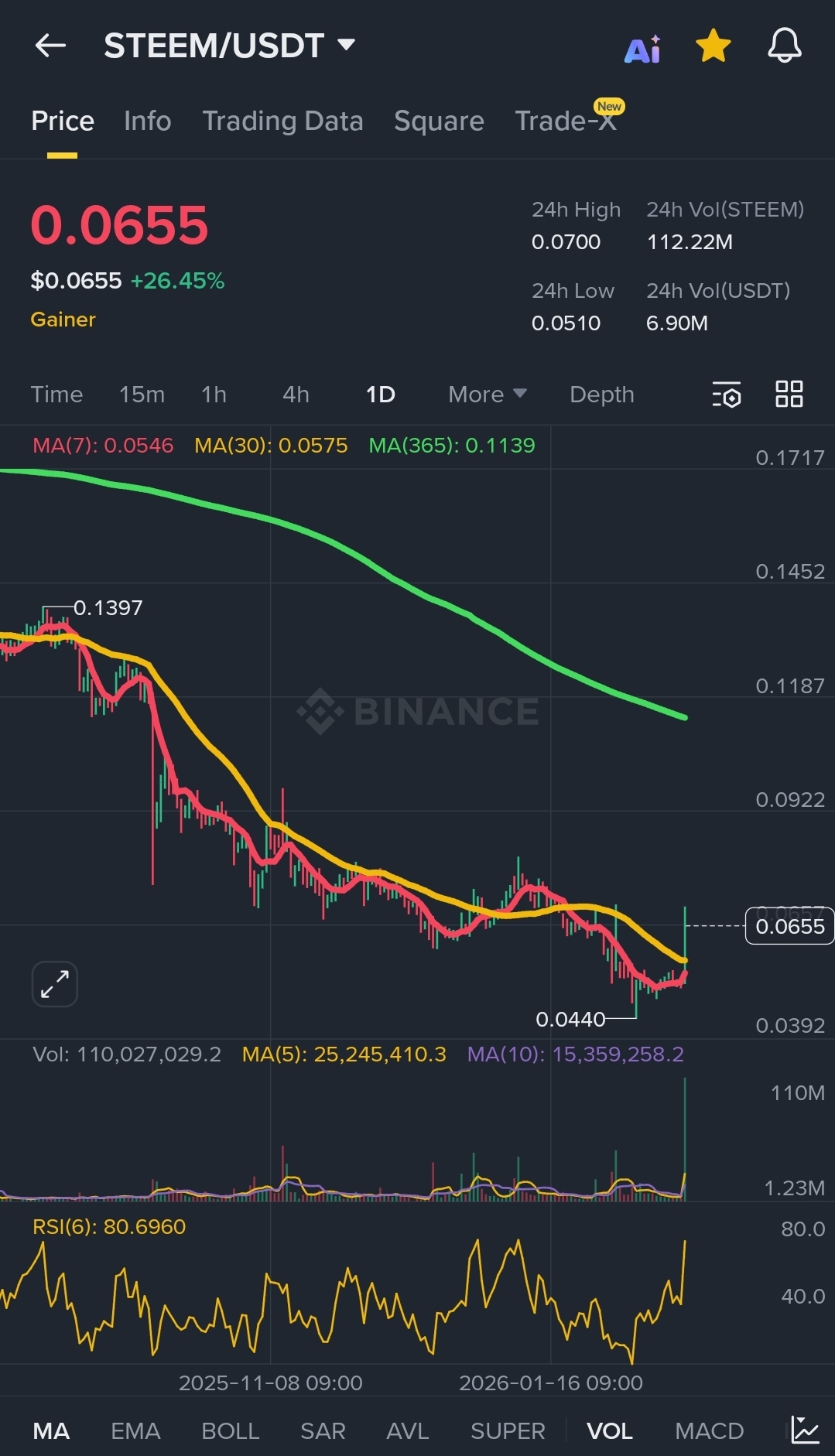Screen dimensions: 835x1456
Task: Open the Trade-X tab
Action: 566,121
